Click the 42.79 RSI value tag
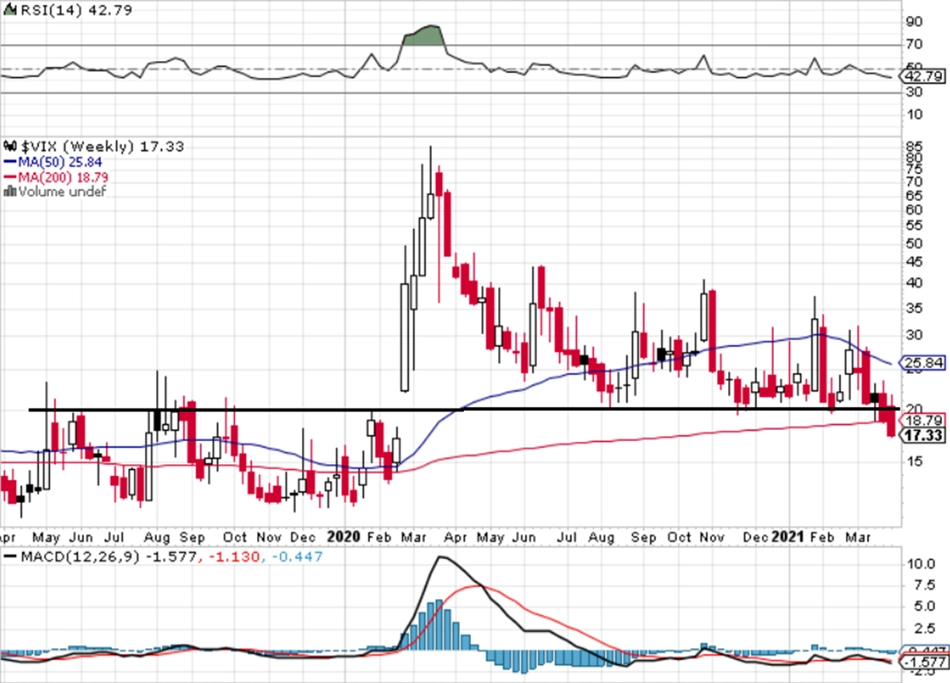This screenshot has height=683, width=950. coord(923,76)
